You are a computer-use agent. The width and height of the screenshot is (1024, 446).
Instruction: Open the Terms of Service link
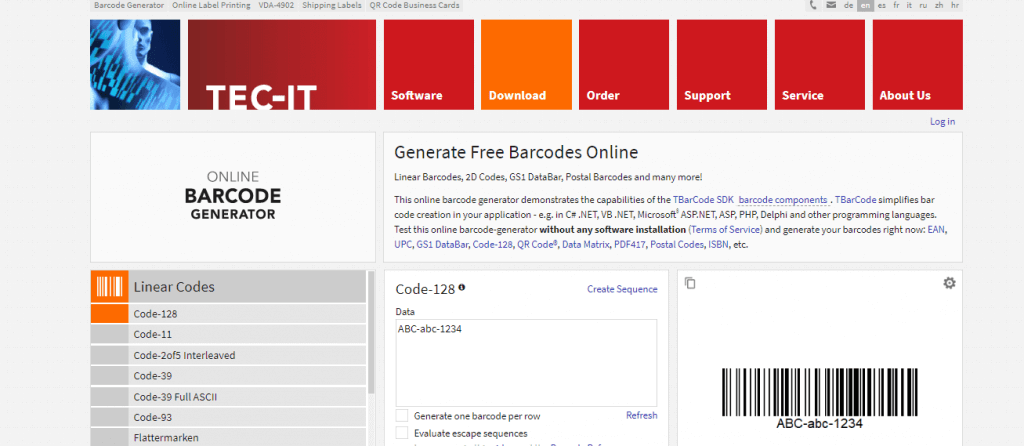coord(726,230)
